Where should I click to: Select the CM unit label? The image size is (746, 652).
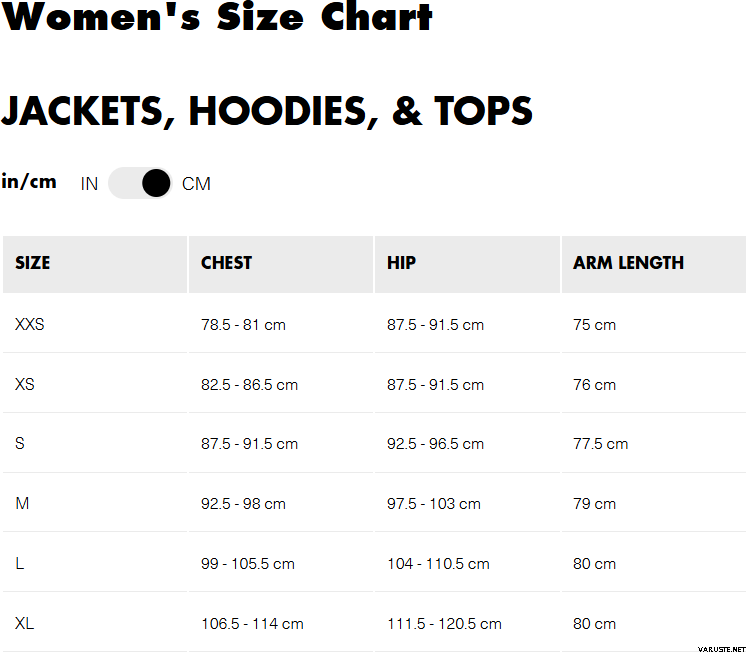coord(196,184)
